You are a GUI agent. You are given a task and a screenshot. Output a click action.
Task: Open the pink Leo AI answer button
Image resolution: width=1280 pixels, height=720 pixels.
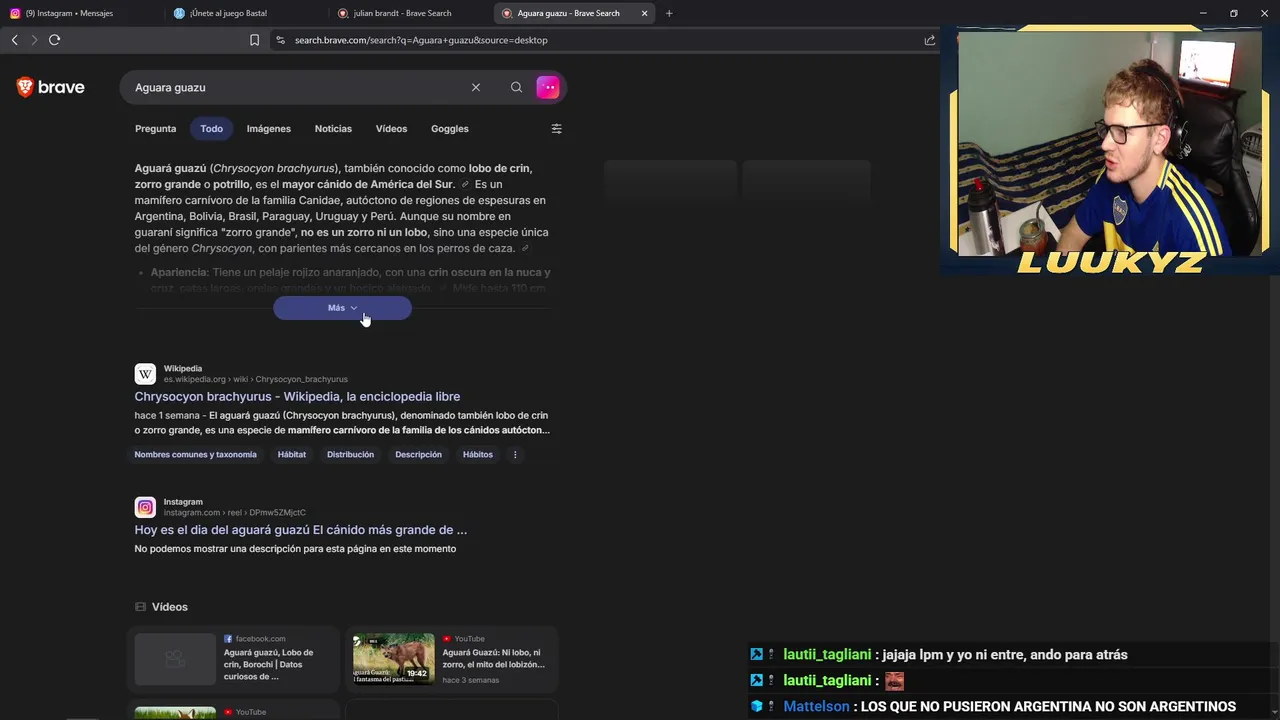pyautogui.click(x=548, y=87)
